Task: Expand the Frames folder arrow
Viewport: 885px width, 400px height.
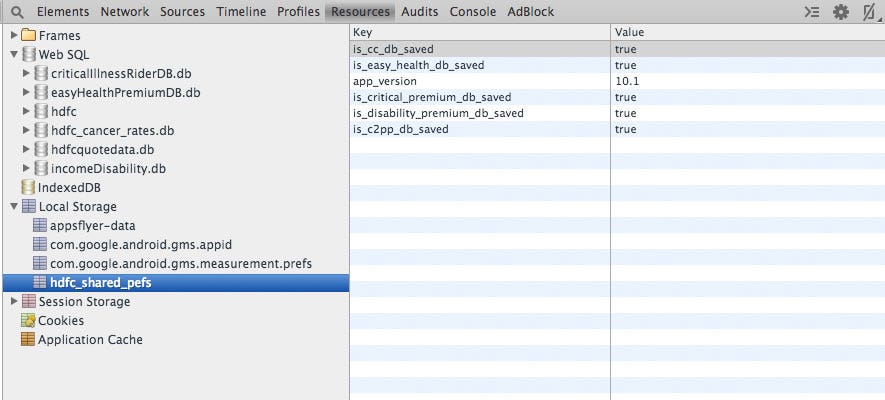Action: (x=14, y=36)
